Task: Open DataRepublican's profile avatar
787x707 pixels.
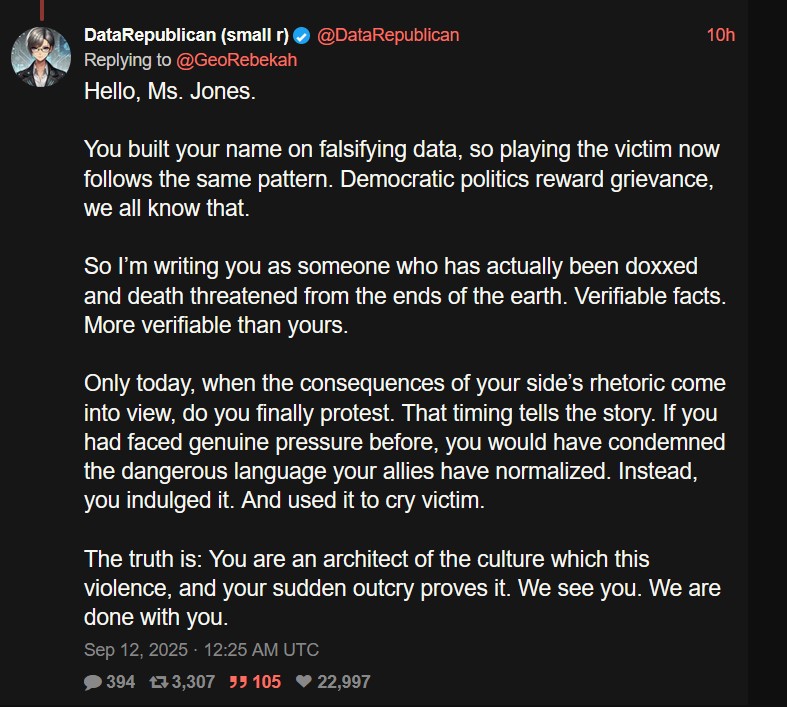Action: [40, 57]
